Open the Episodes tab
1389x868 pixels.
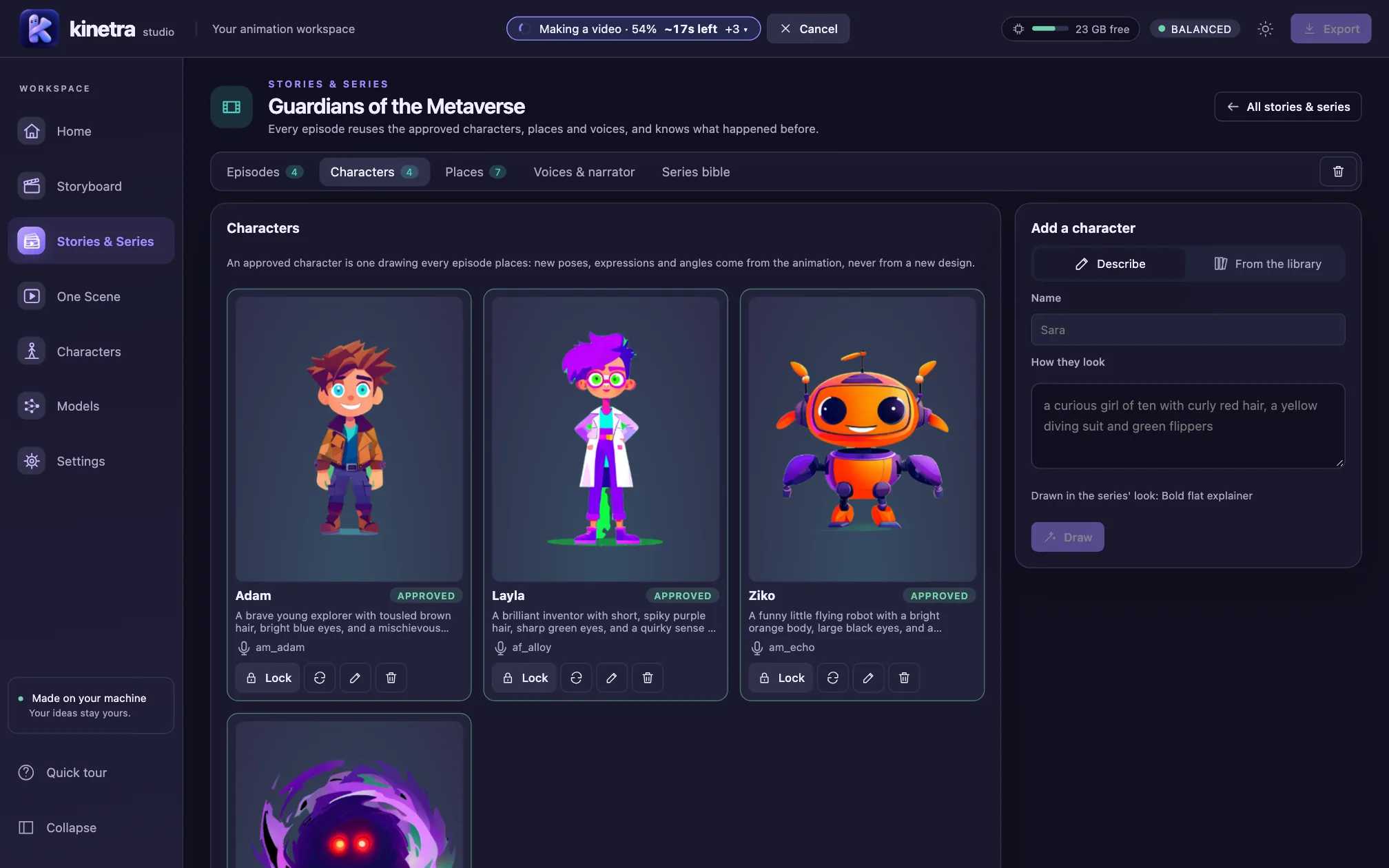(265, 172)
